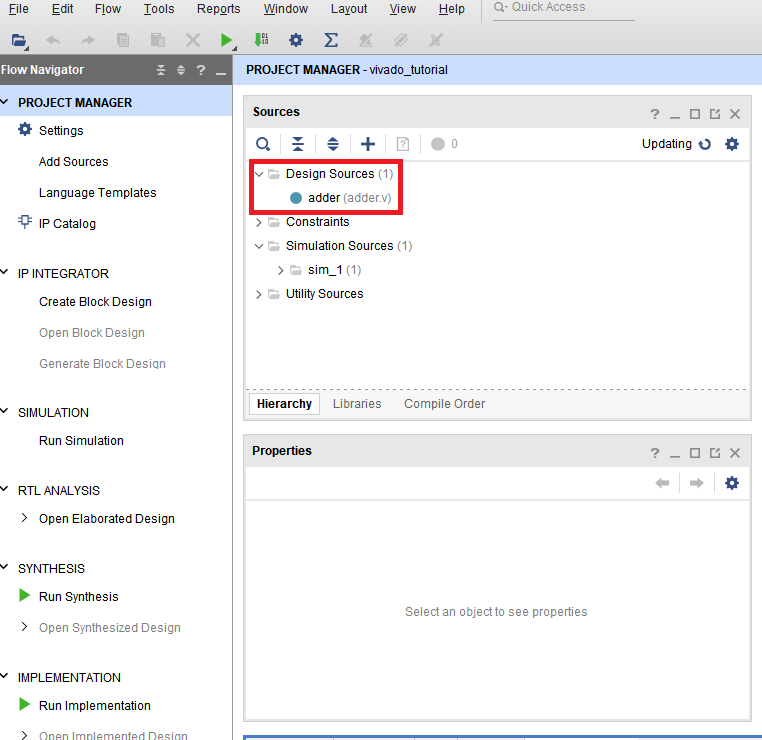Open Properties panel help question mark
762x740 pixels.
point(655,453)
